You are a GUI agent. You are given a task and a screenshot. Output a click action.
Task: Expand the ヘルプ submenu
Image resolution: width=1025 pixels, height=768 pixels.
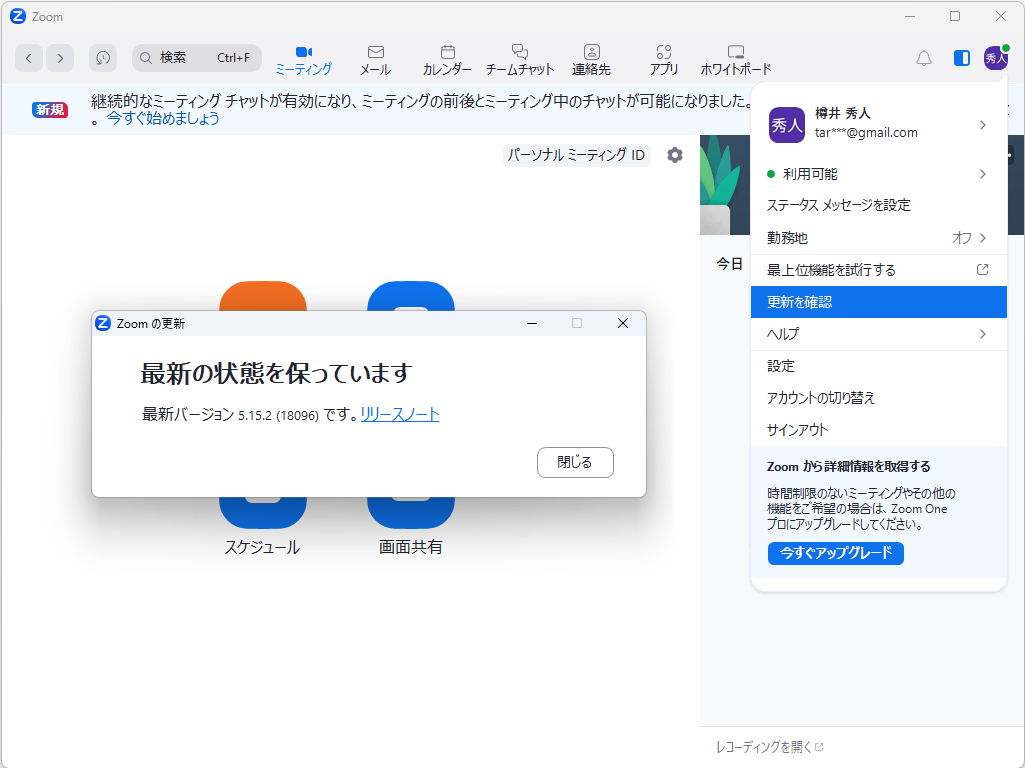pyautogui.click(x=878, y=333)
